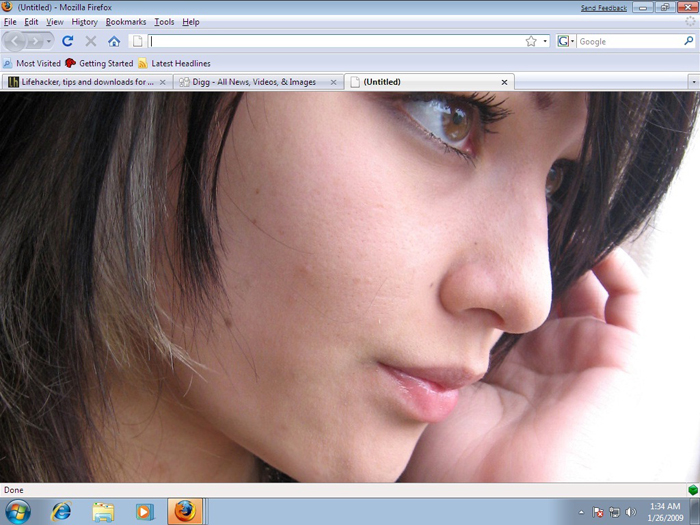
Task: Show hidden tray icons arrow
Action: pos(581,512)
